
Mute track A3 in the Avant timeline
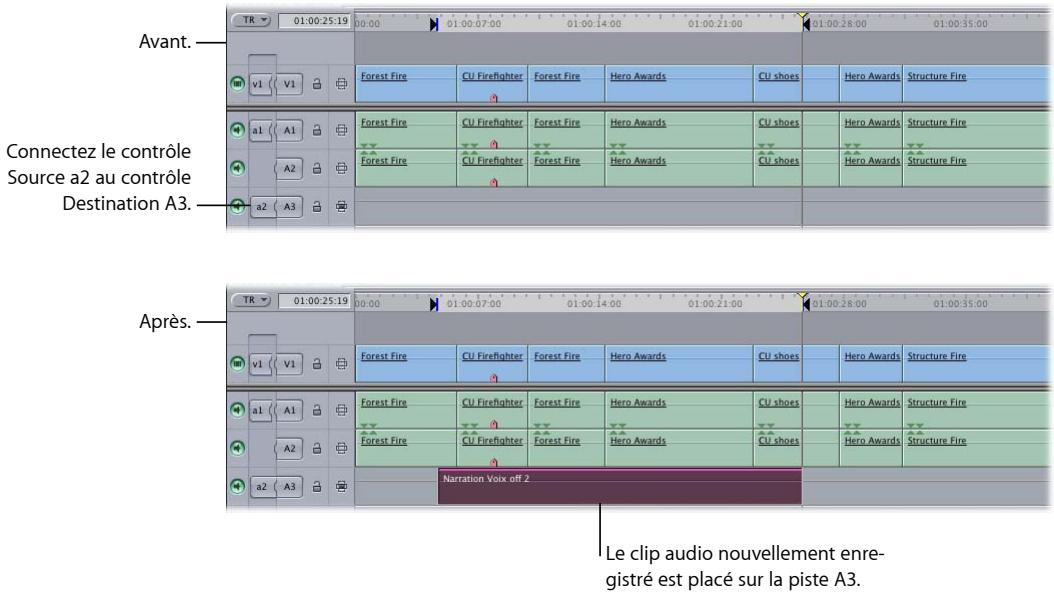[237, 206]
